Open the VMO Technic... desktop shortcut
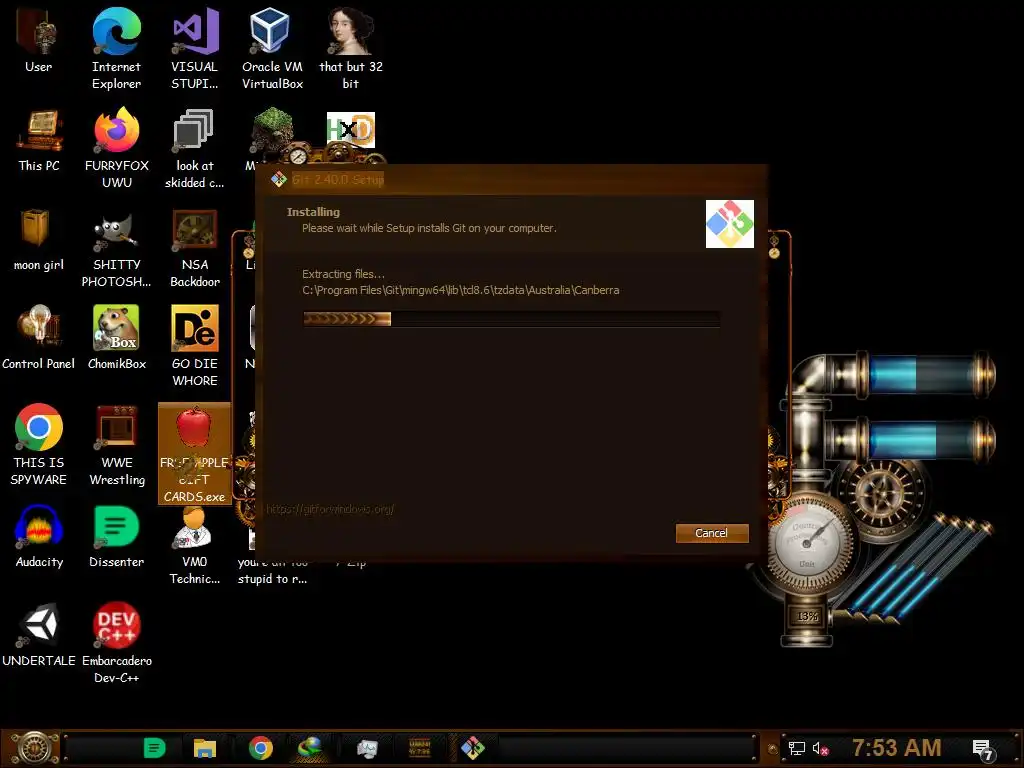 (195, 545)
